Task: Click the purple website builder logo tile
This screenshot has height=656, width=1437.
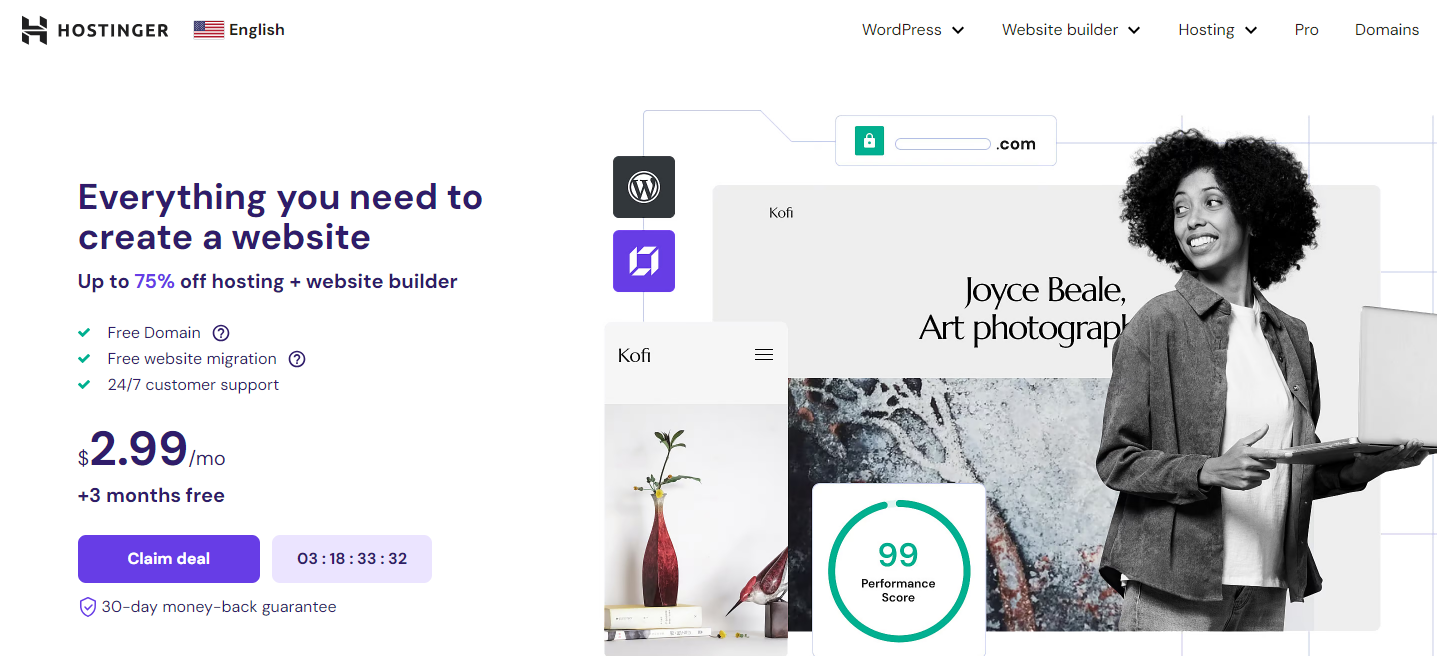Action: (644, 261)
